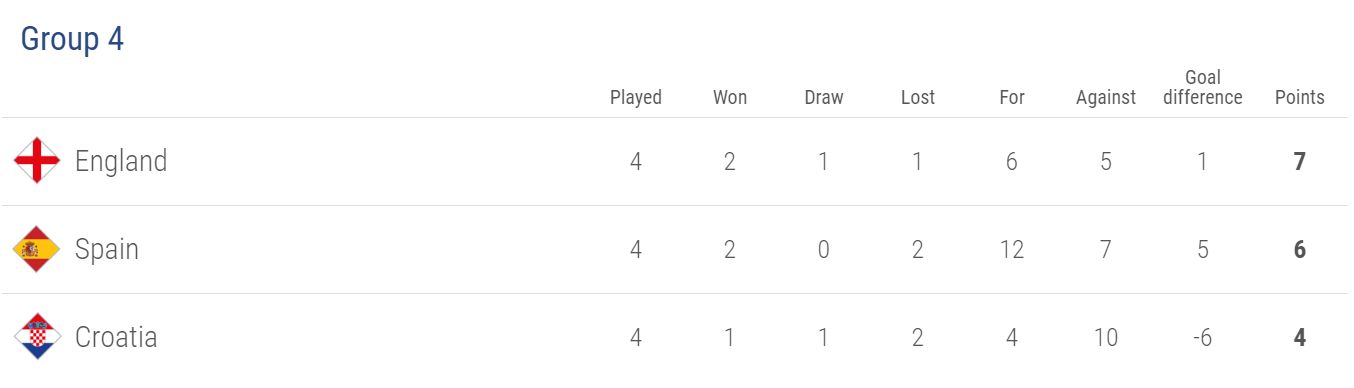The image size is (1354, 388).
Task: Select the Against column header
Action: click(1106, 97)
